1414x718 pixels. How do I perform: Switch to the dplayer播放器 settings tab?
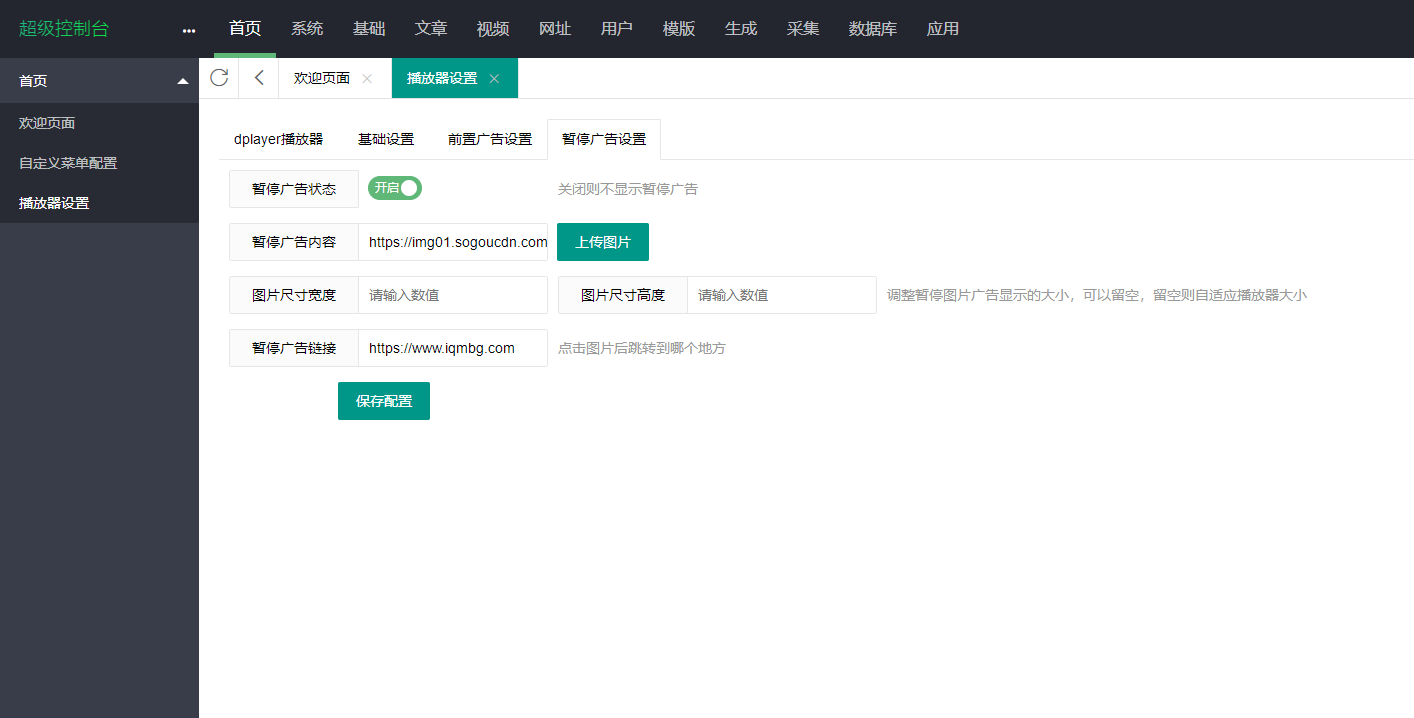[279, 139]
